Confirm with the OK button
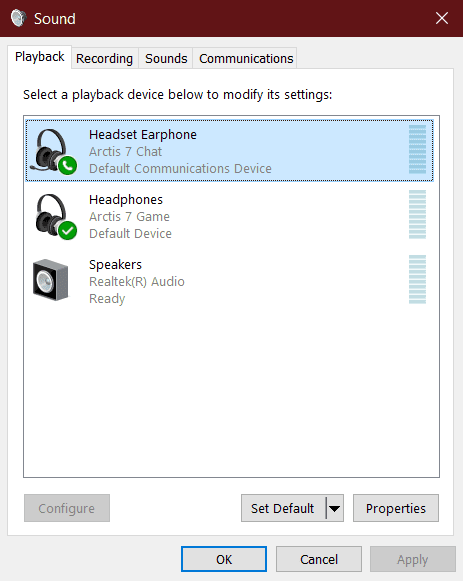463x581 pixels. (224, 559)
